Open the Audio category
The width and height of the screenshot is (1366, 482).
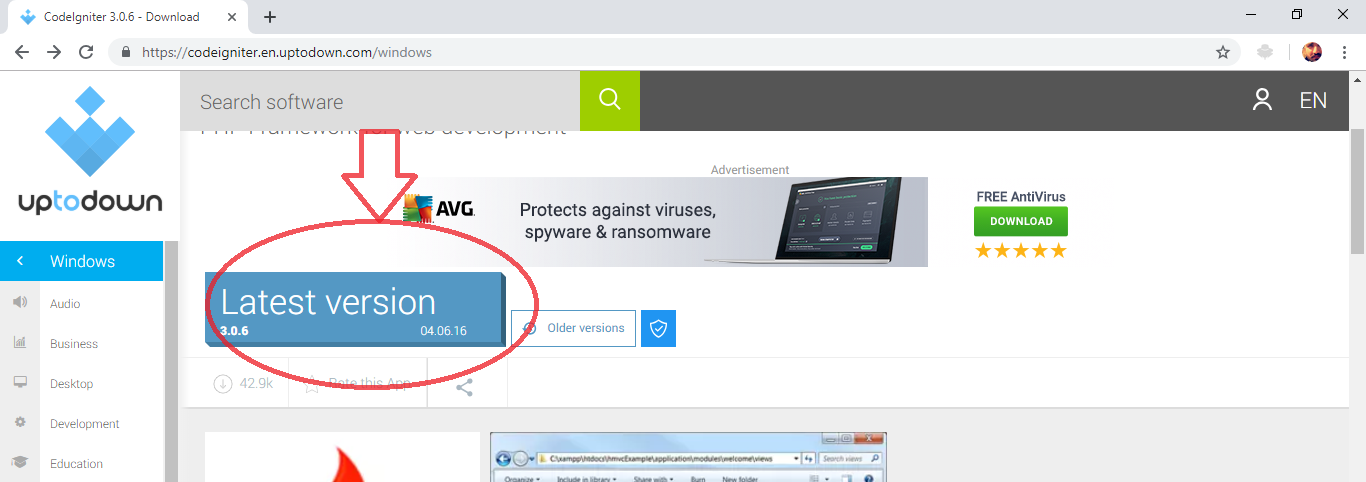[x=65, y=304]
